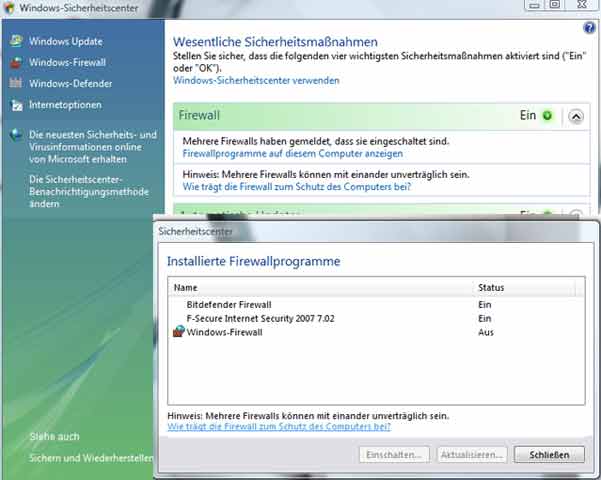This screenshot has height=480, width=601.
Task: Click the Internetoptionen icon
Action: click(x=17, y=105)
